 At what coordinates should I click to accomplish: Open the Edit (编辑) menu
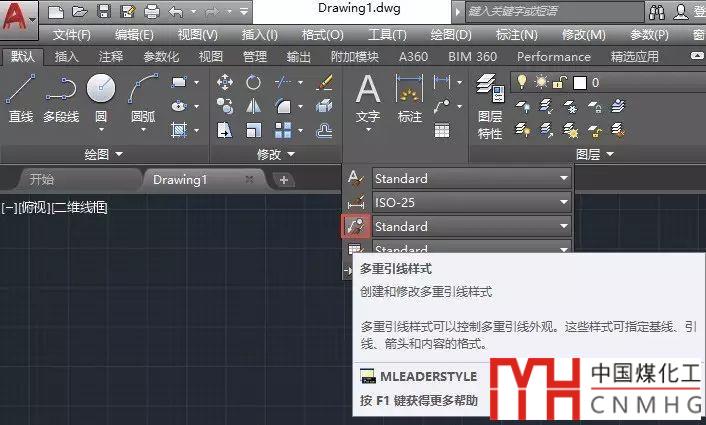pyautogui.click(x=134, y=35)
